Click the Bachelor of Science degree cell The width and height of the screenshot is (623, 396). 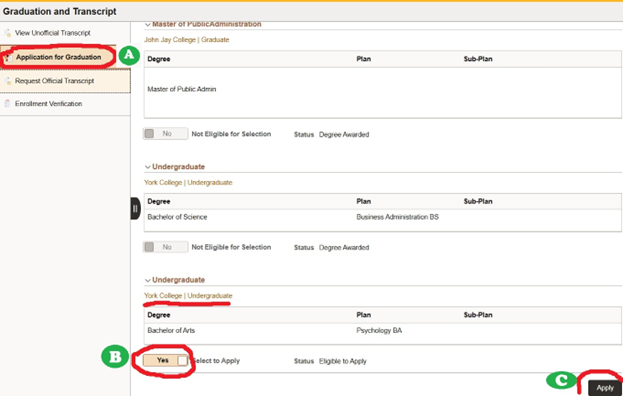(x=177, y=217)
